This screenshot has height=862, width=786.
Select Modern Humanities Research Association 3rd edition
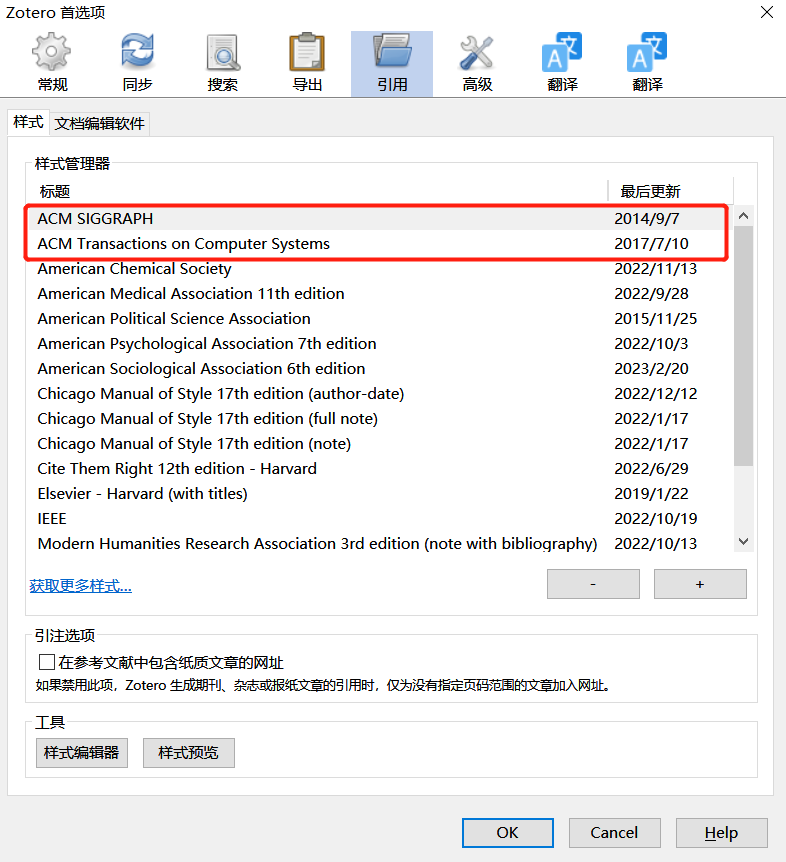coord(379,544)
